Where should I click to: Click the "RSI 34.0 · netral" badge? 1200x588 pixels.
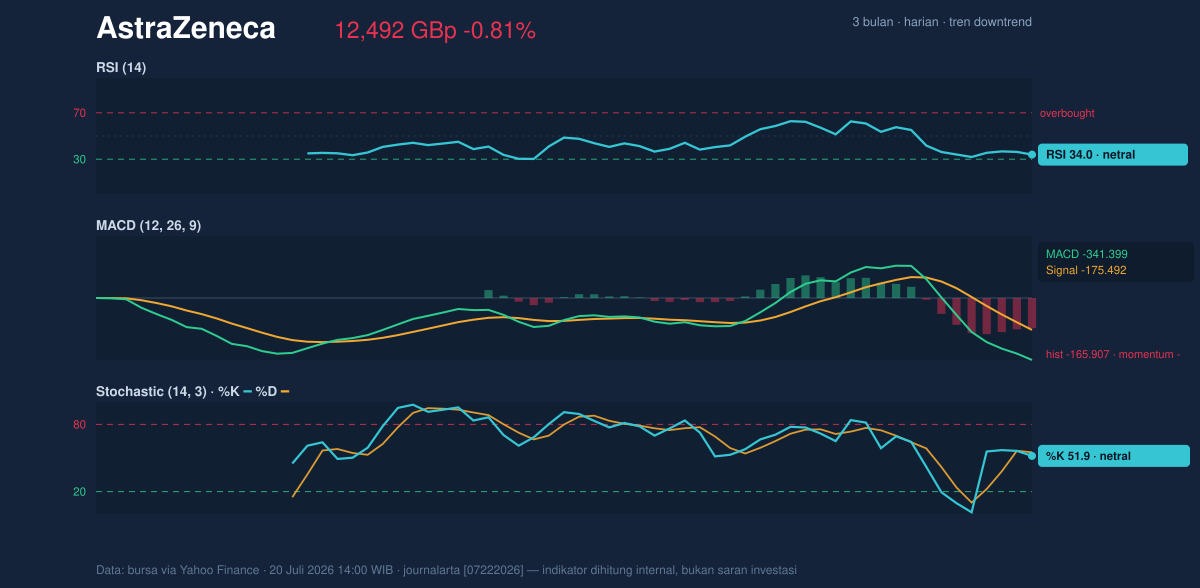(x=1113, y=155)
